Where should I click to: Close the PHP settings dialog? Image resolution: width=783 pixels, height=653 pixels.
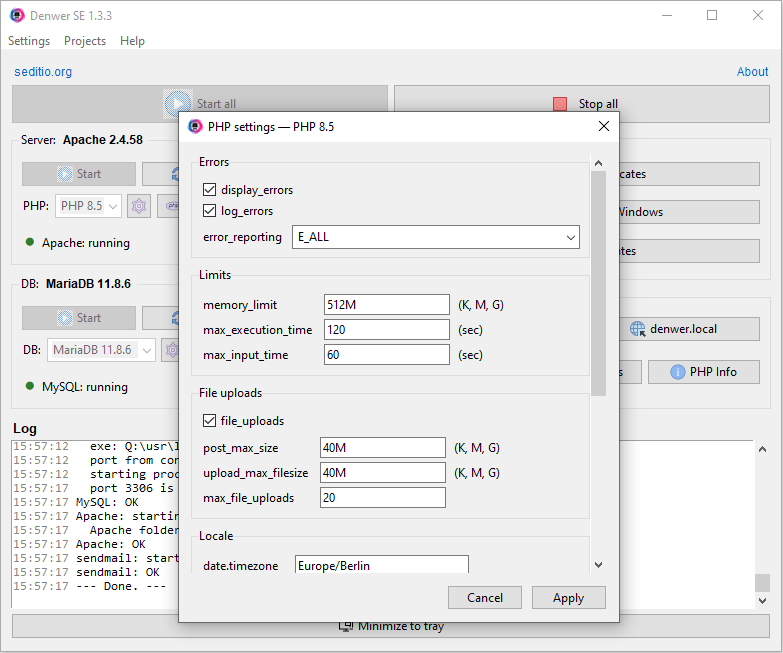(x=604, y=126)
